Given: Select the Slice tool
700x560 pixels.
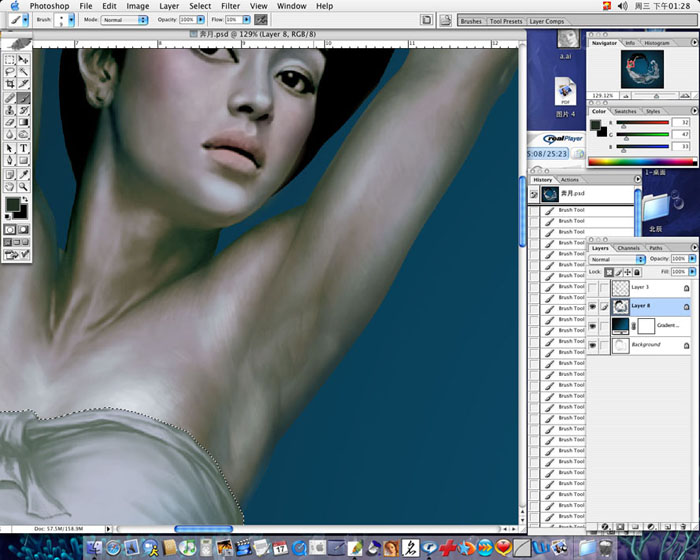Looking at the screenshot, I should (x=23, y=84).
